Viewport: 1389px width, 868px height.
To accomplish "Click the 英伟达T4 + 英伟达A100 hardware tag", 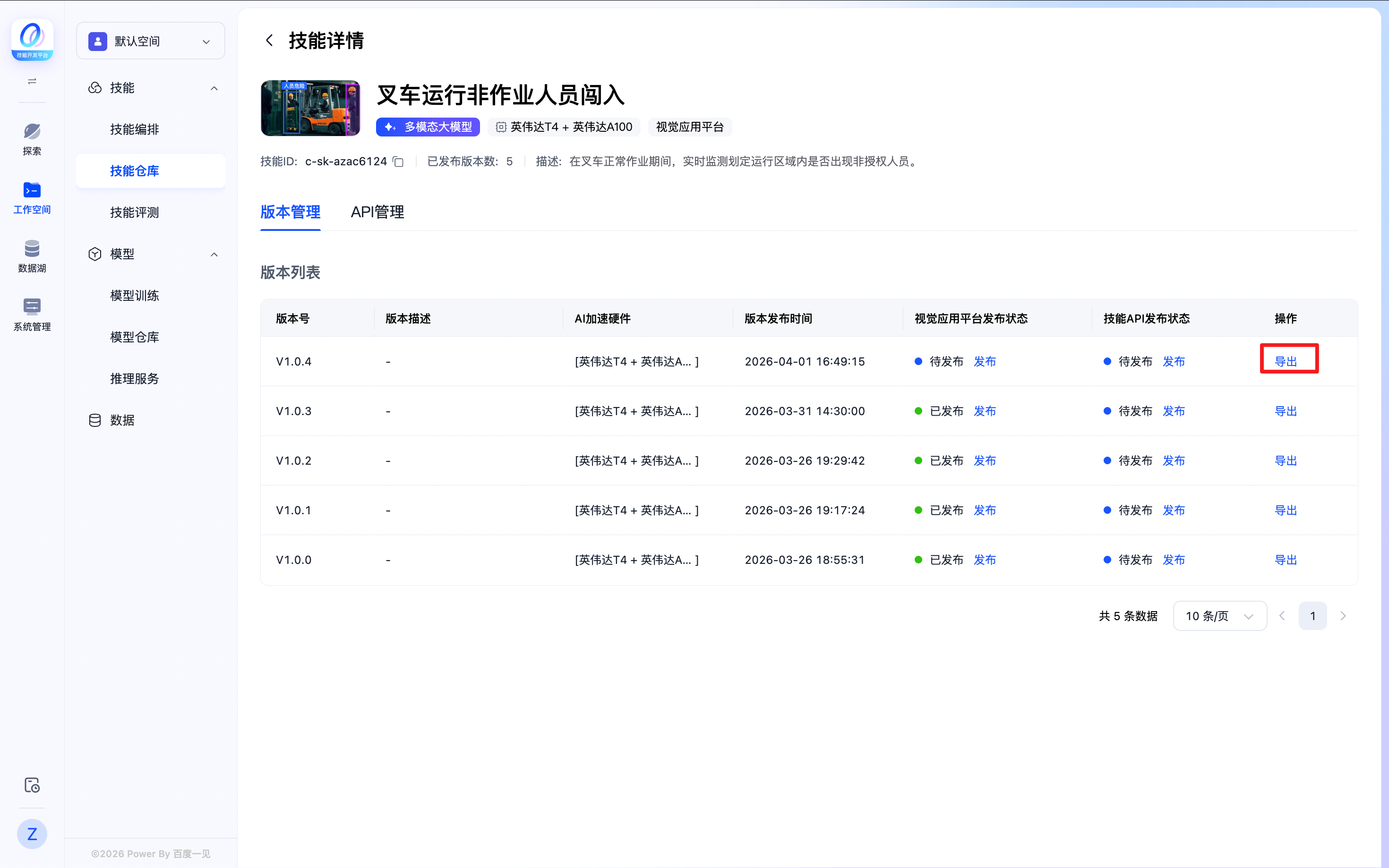I will click(x=564, y=127).
